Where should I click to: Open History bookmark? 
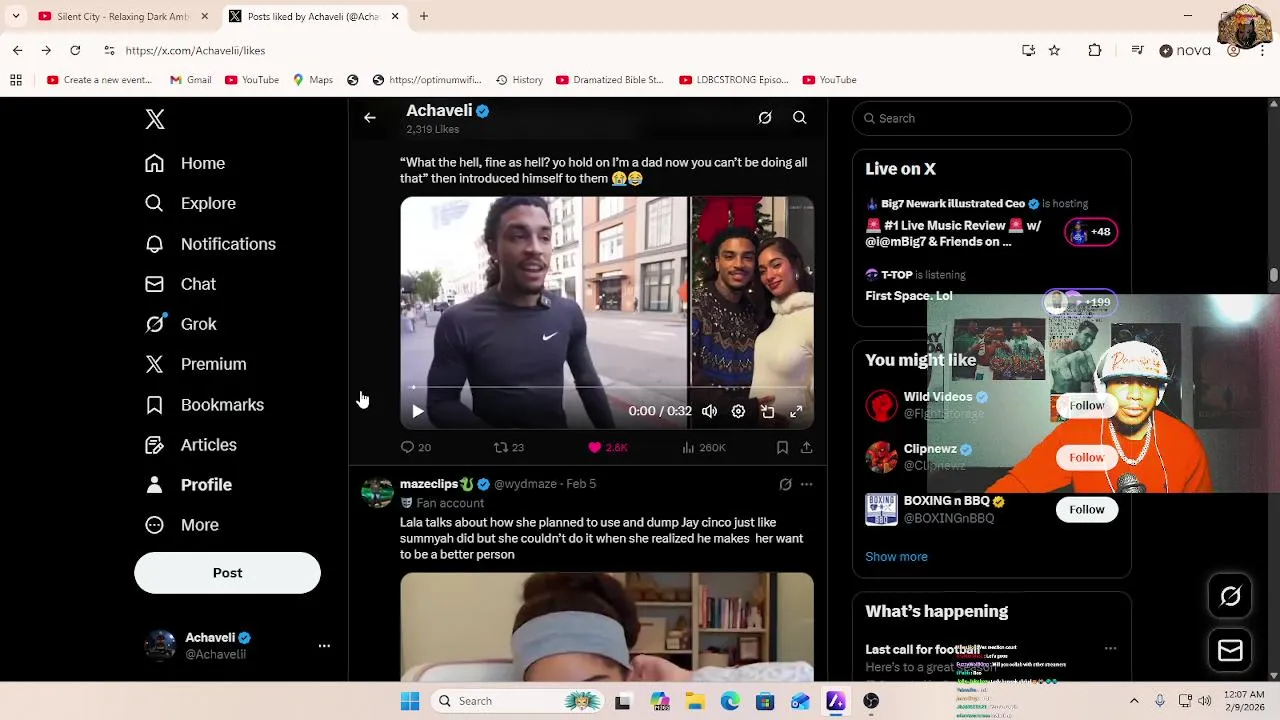coord(519,80)
